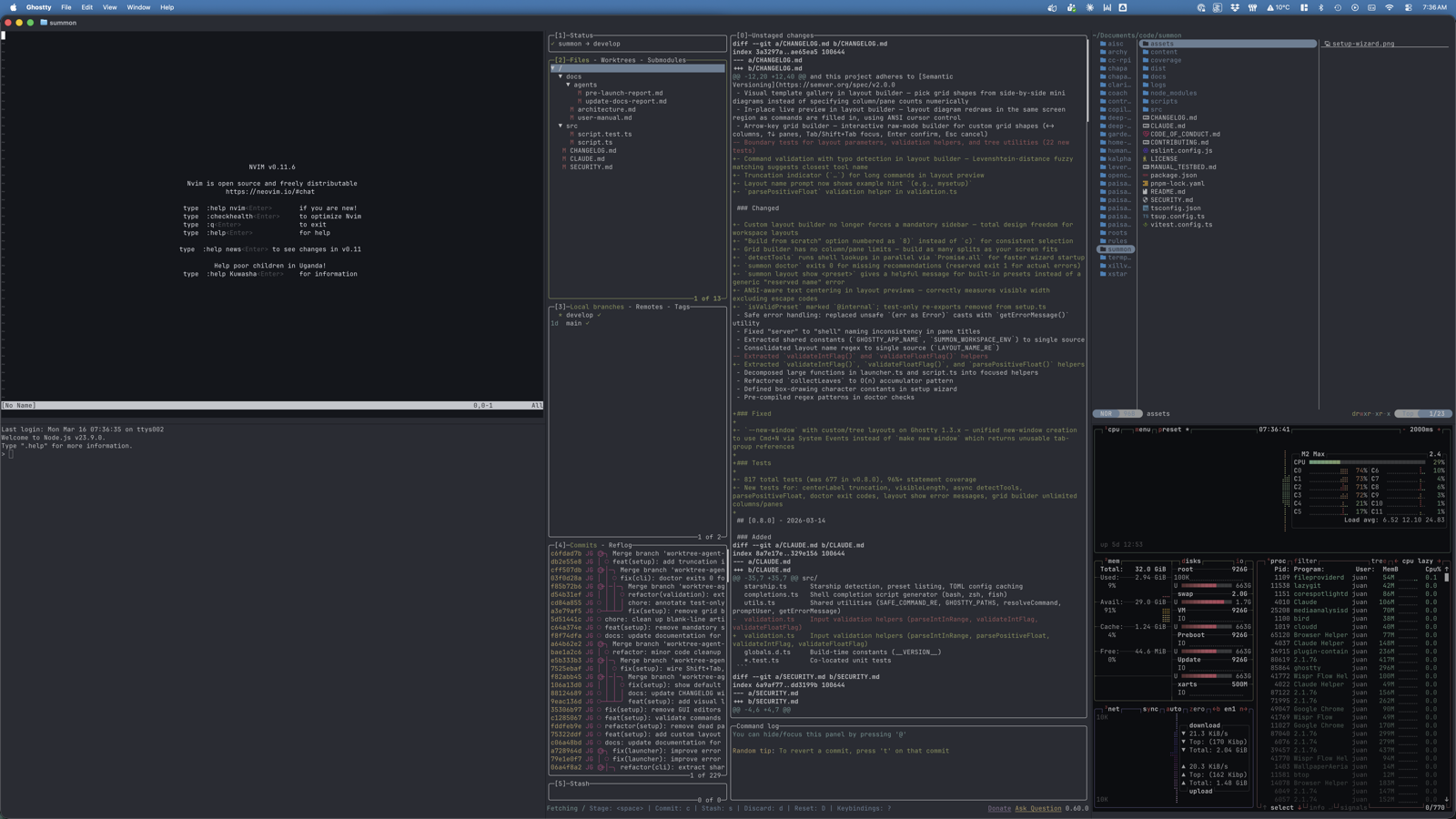
Task: Click the node_modules folder icon in yazi
Action: (x=1146, y=93)
